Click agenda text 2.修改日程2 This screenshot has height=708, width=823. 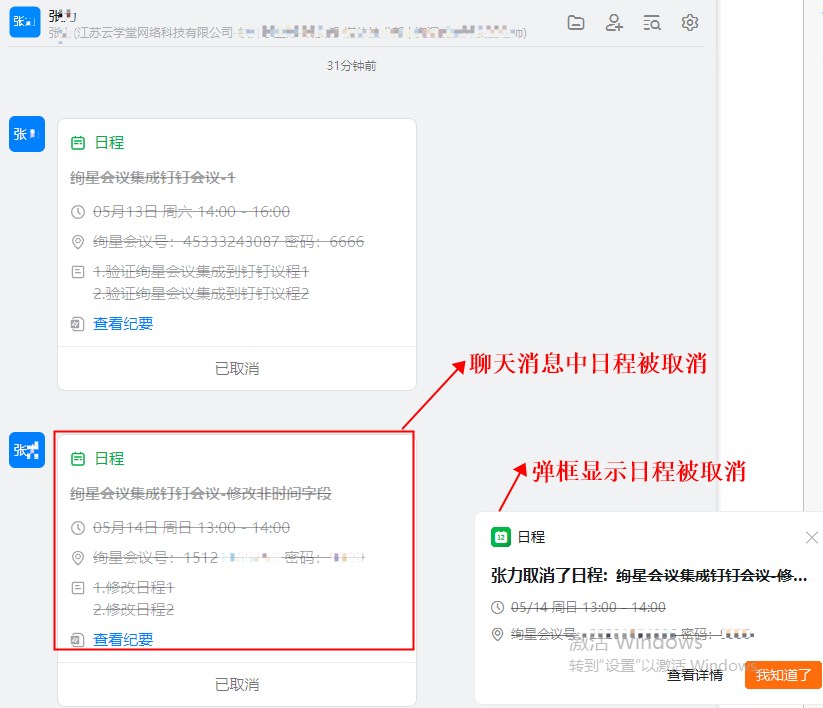pyautogui.click(x=133, y=610)
